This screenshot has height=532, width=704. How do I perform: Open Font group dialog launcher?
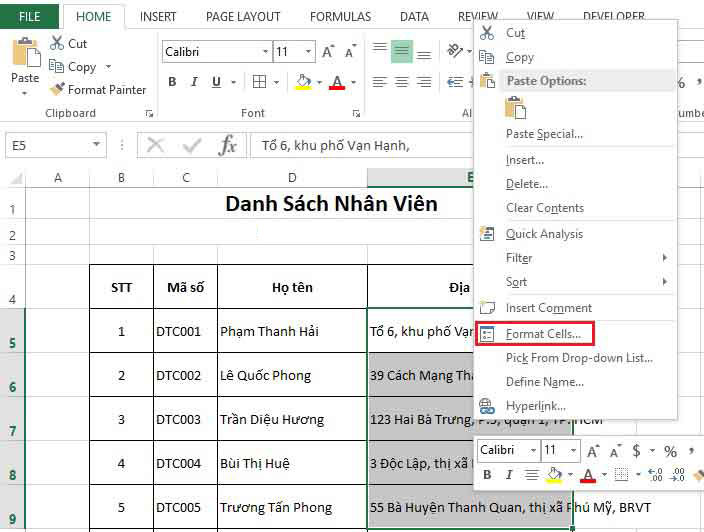coord(356,114)
